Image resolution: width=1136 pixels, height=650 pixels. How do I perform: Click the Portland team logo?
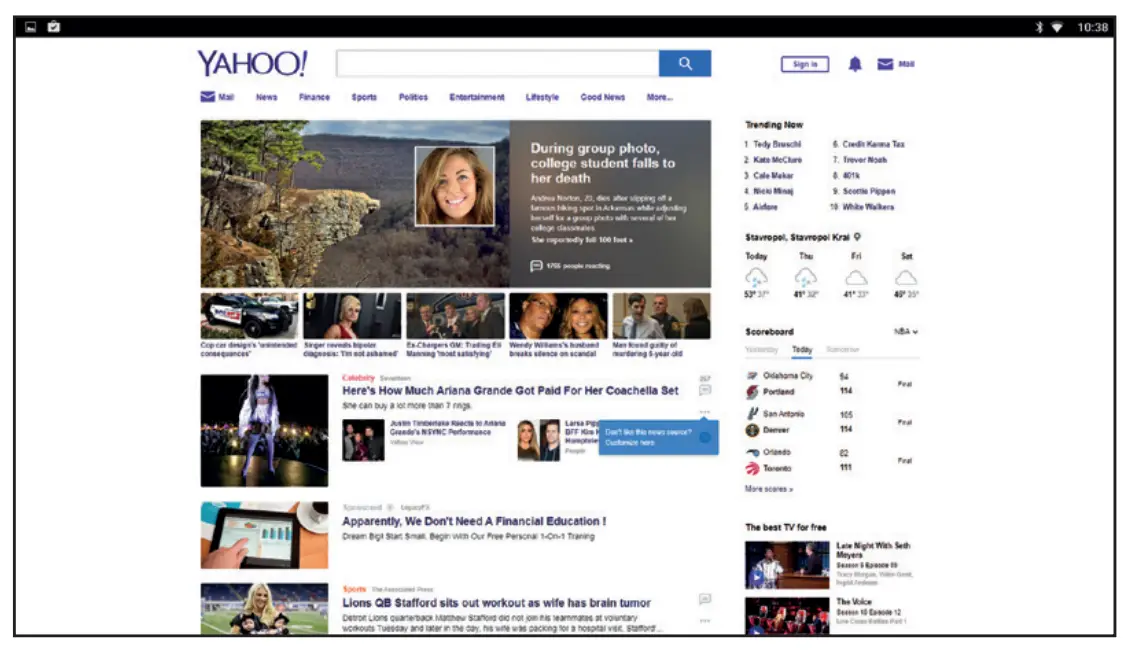(x=752, y=392)
